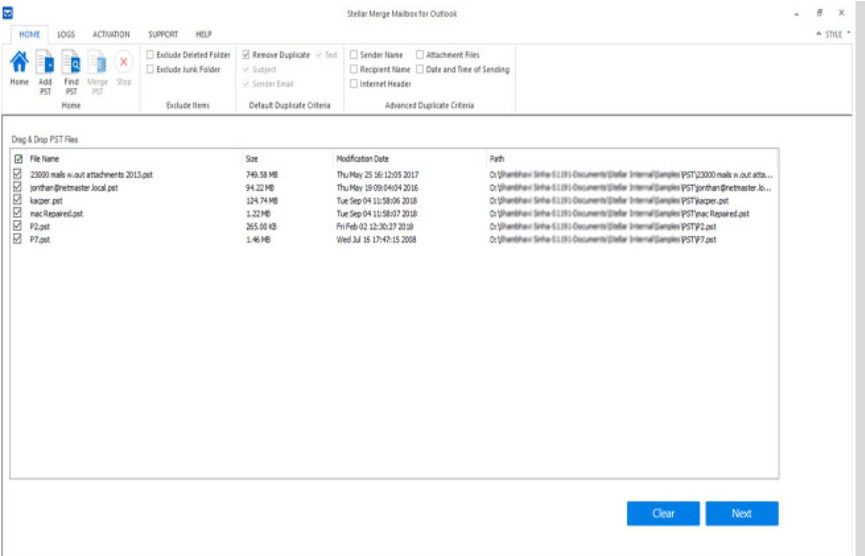Screen dimensions: 865x556
Task: Open the ACTIVATION tab
Action: pyautogui.click(x=111, y=34)
